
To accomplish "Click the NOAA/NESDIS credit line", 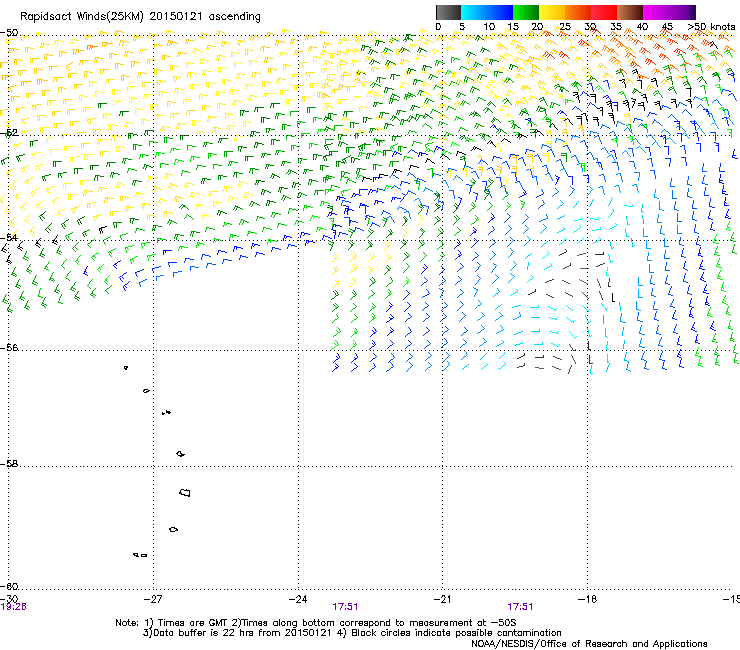I will point(589,643).
